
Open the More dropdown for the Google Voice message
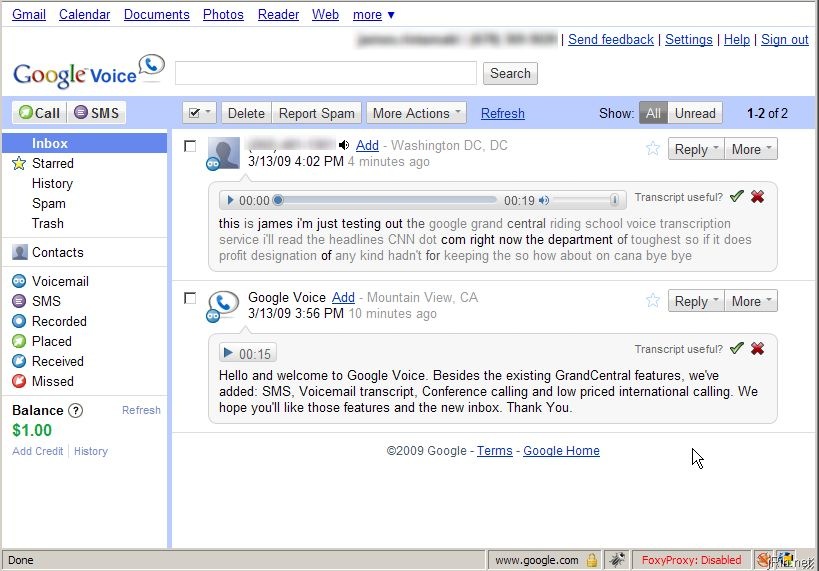[x=751, y=301]
